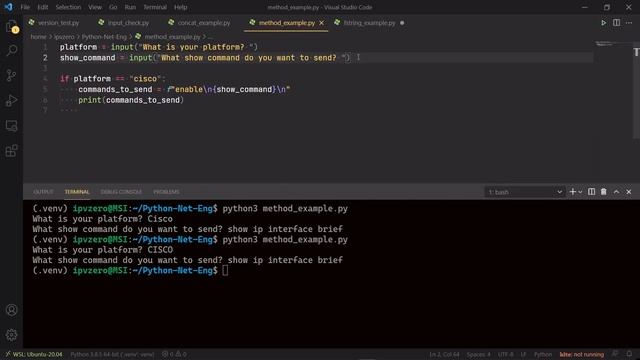Click the kite: not running status

tap(582, 354)
